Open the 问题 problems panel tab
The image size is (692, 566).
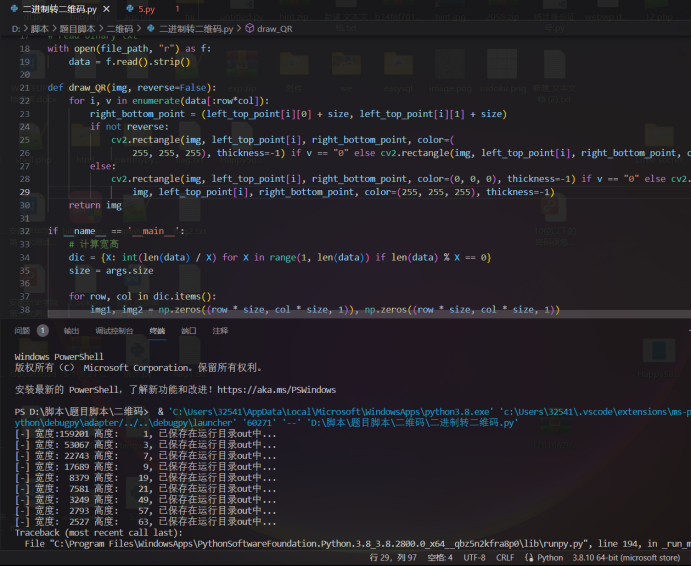tap(22, 330)
